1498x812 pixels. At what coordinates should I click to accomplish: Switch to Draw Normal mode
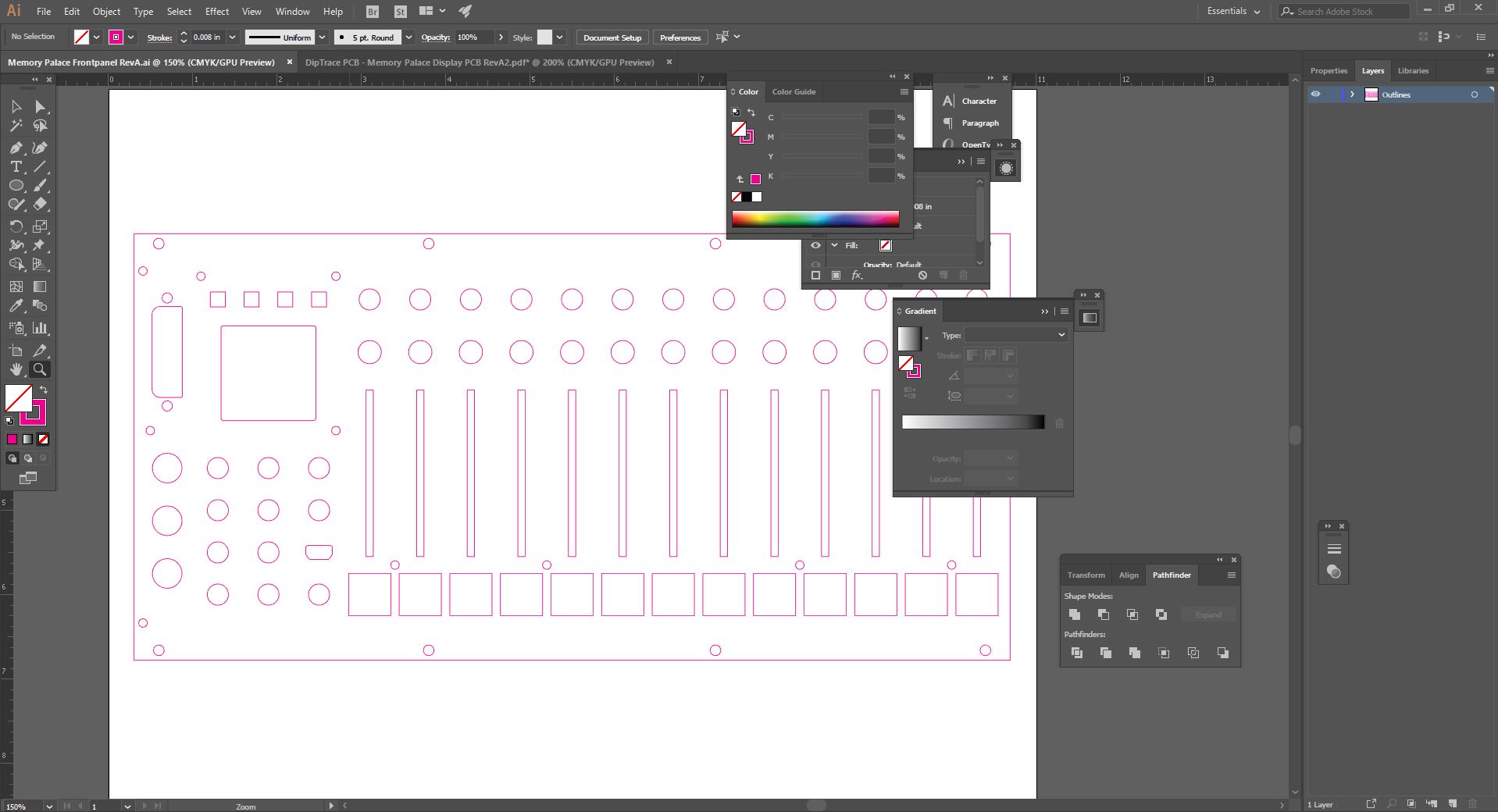(12, 458)
